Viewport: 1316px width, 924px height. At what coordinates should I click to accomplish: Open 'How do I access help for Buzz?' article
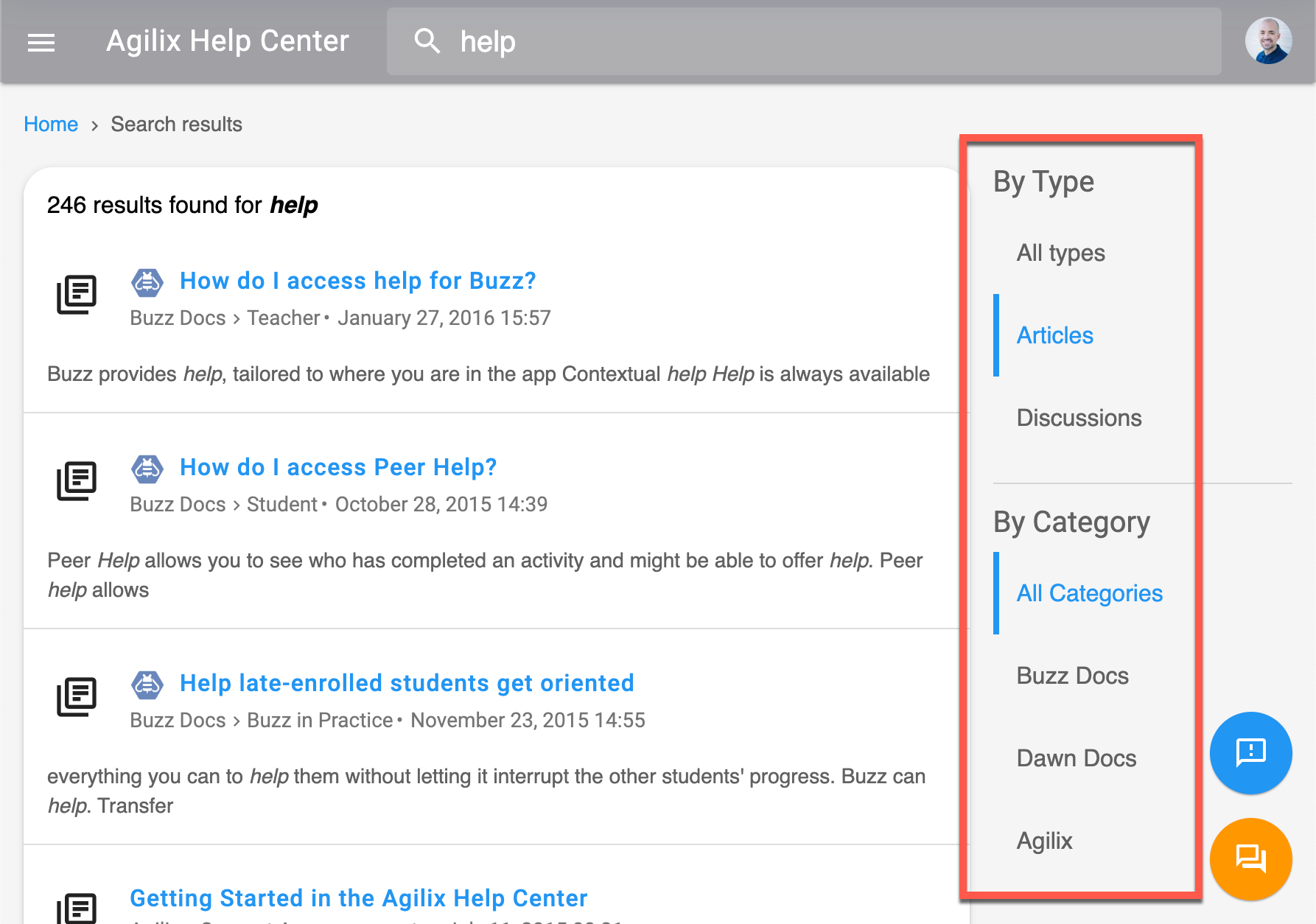tap(358, 281)
